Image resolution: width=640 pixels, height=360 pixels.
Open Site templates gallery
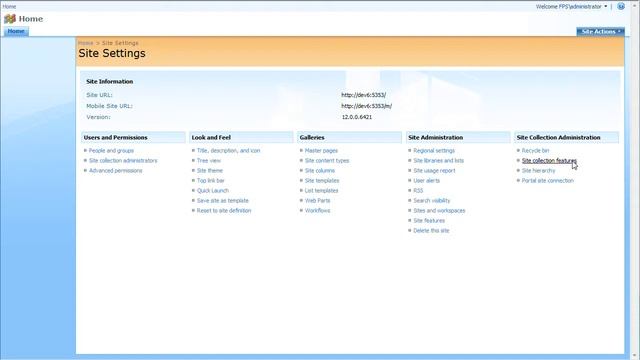click(322, 180)
